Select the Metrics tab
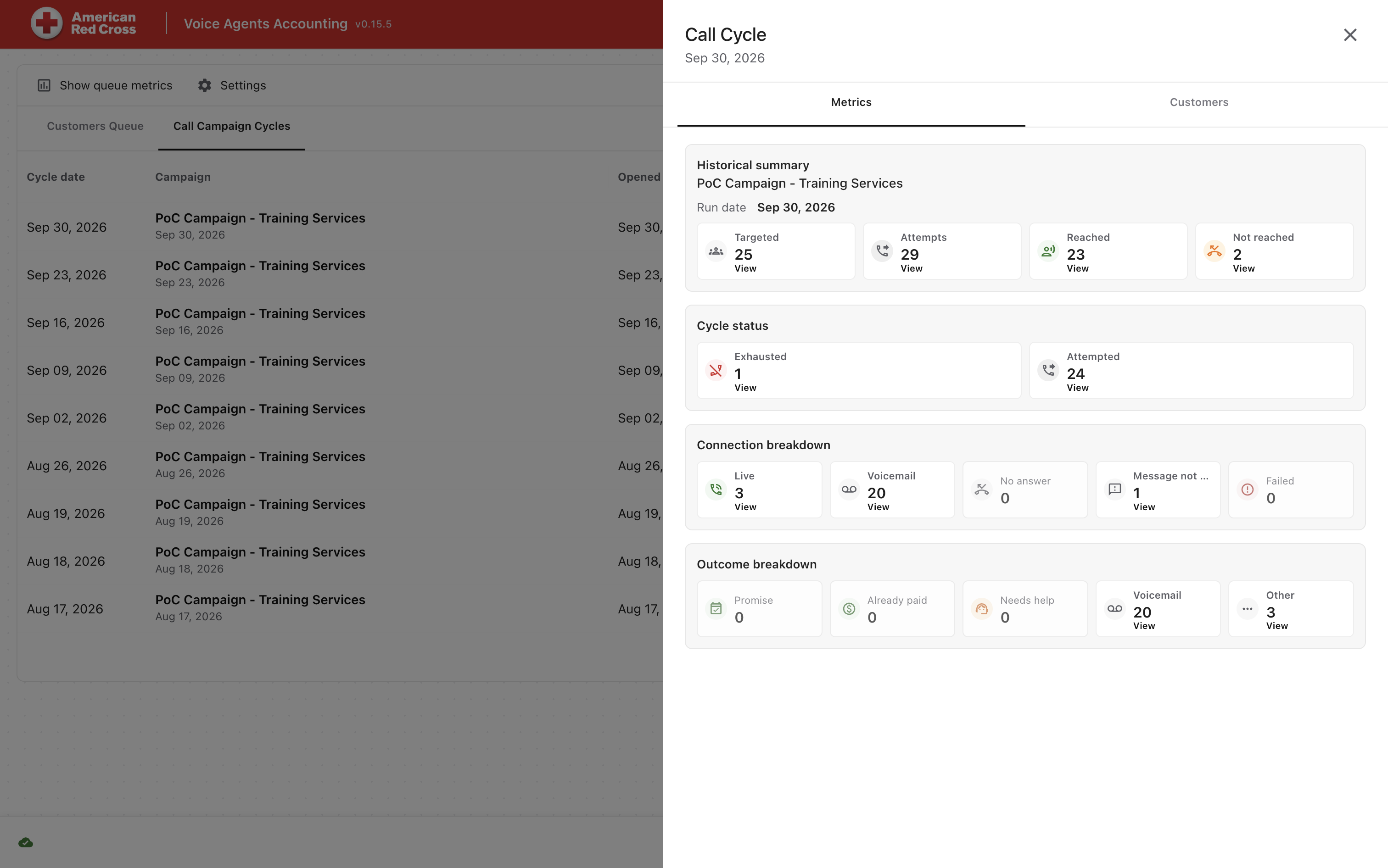The image size is (1388, 868). [x=851, y=103]
